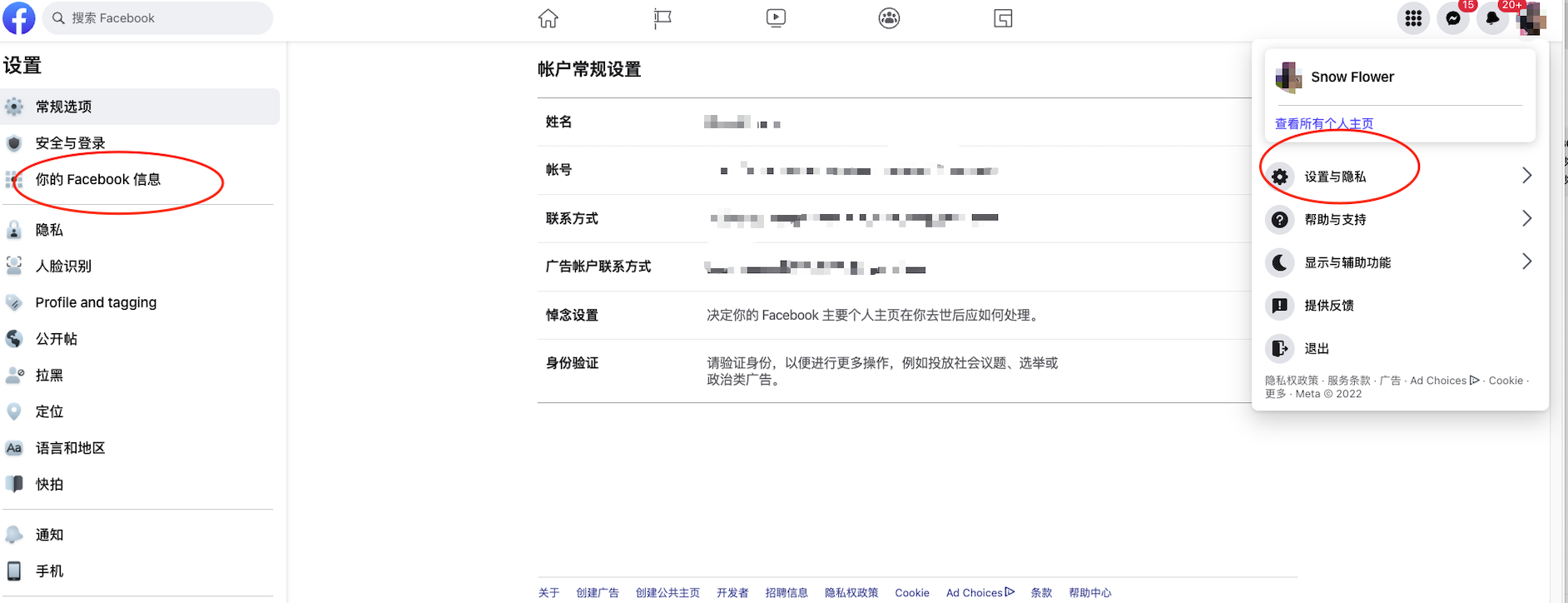The width and height of the screenshot is (1568, 603).
Task: Open Profile and tagging settings
Action: pos(140,302)
